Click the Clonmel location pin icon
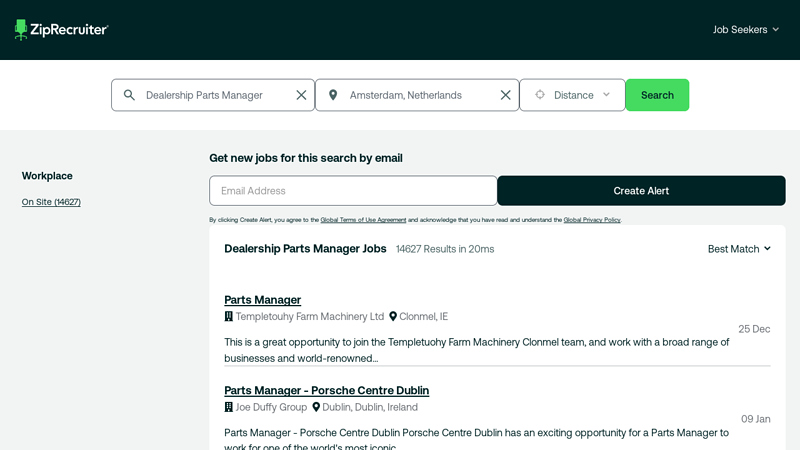800x450 pixels. point(393,316)
